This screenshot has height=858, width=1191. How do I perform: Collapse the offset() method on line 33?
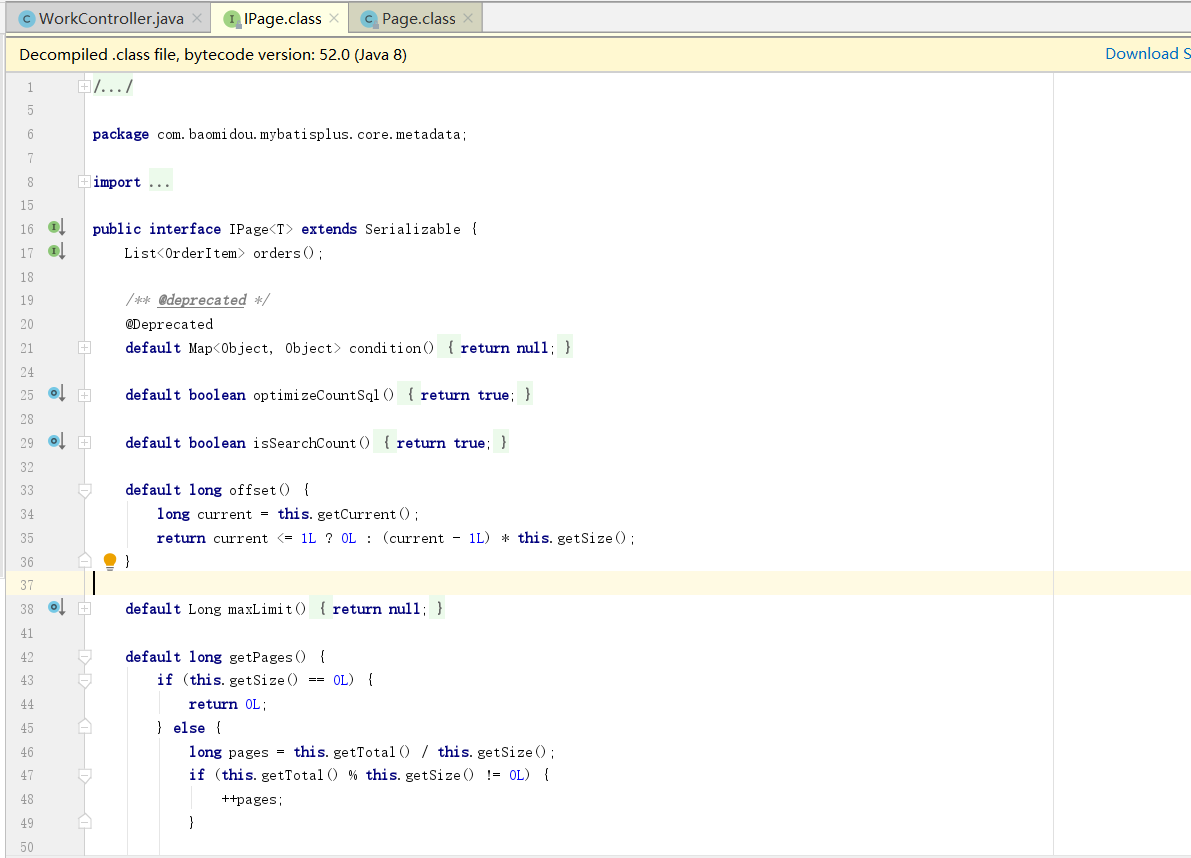point(84,491)
